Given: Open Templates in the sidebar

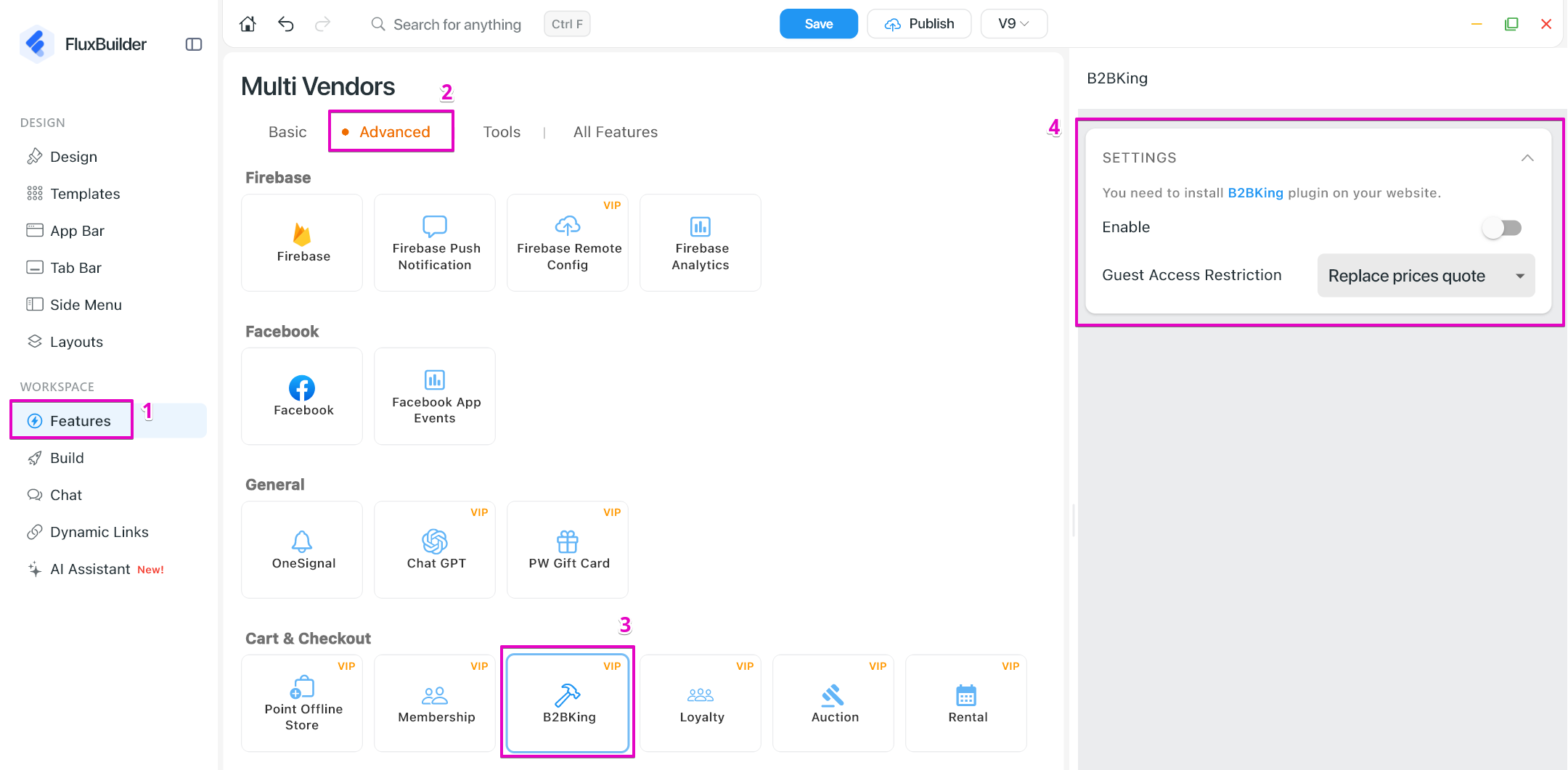Looking at the screenshot, I should (109, 194).
